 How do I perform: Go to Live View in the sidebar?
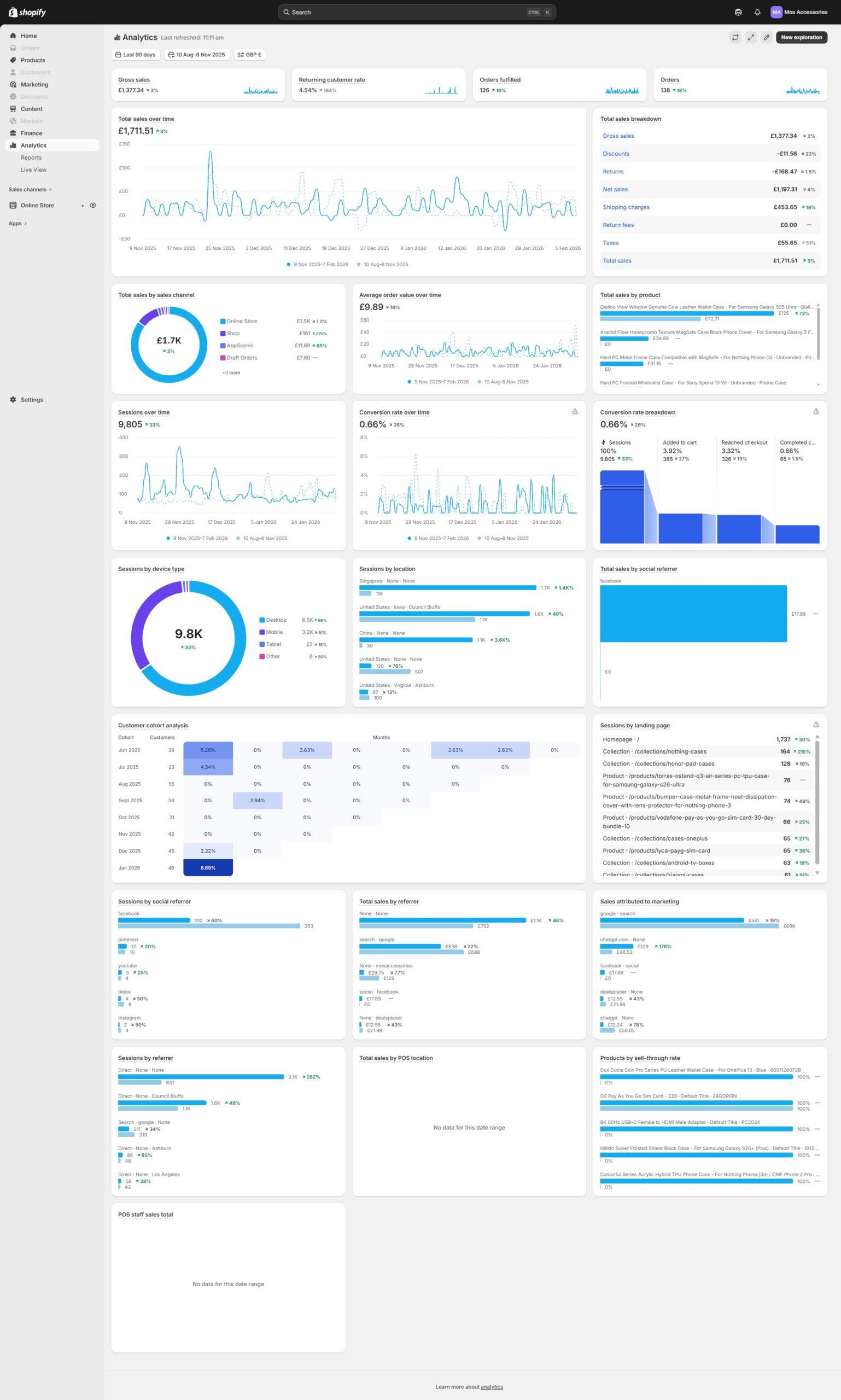[x=33, y=170]
